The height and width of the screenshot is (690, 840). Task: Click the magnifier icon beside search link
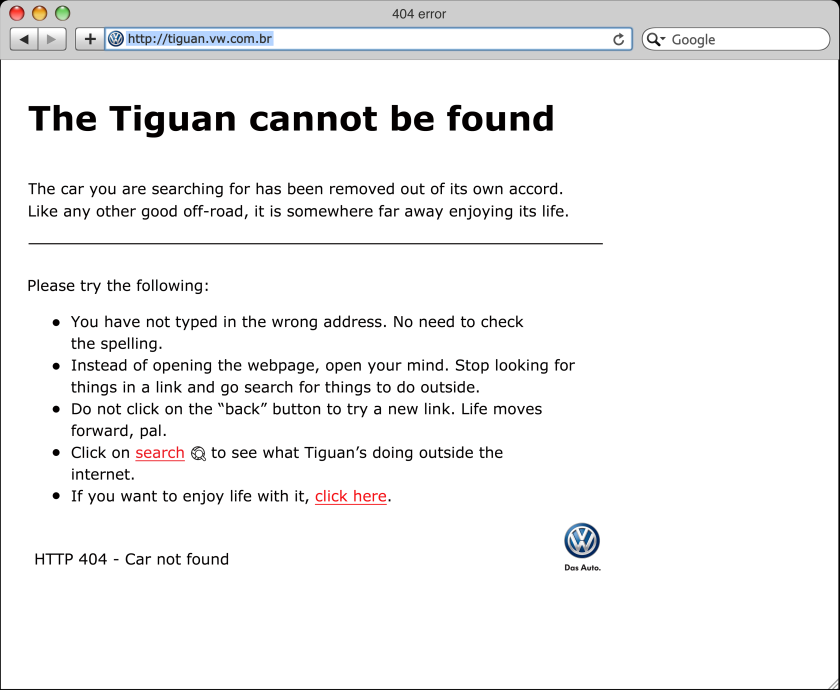point(198,453)
